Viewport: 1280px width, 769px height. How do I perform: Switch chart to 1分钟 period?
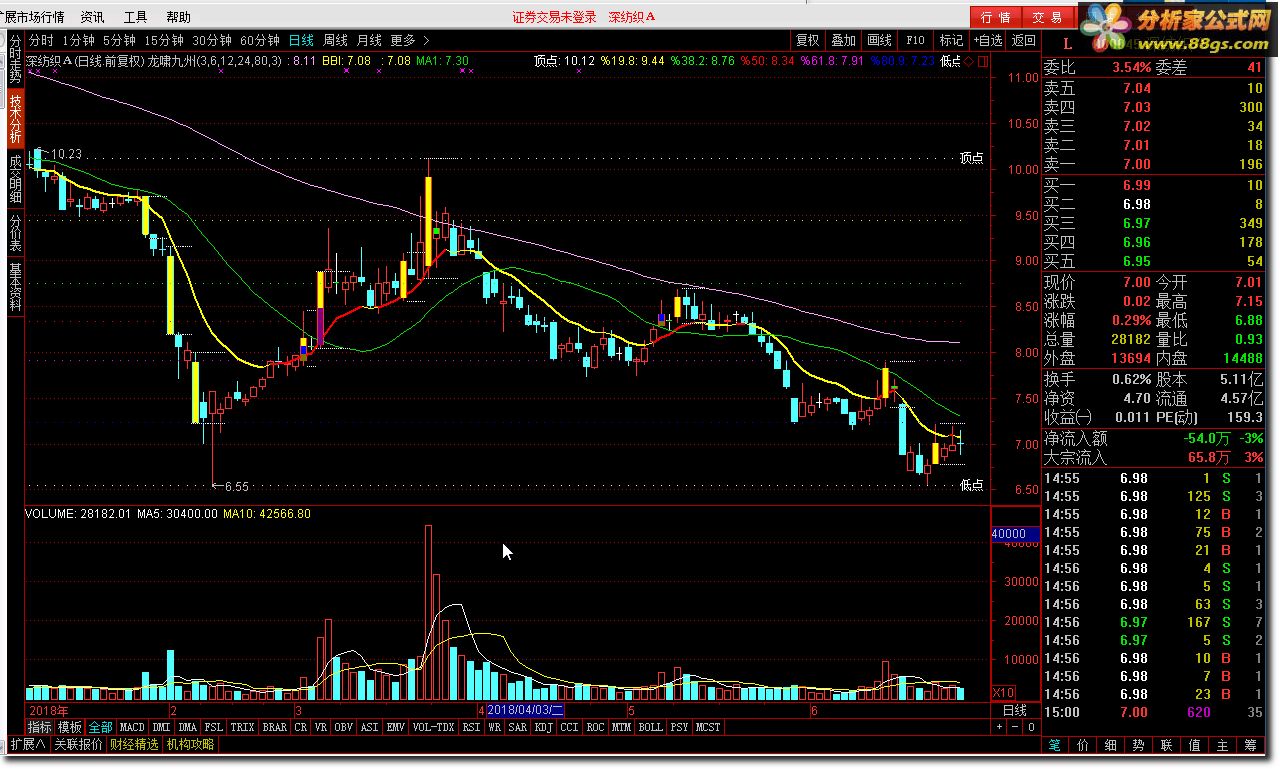pyautogui.click(x=78, y=40)
